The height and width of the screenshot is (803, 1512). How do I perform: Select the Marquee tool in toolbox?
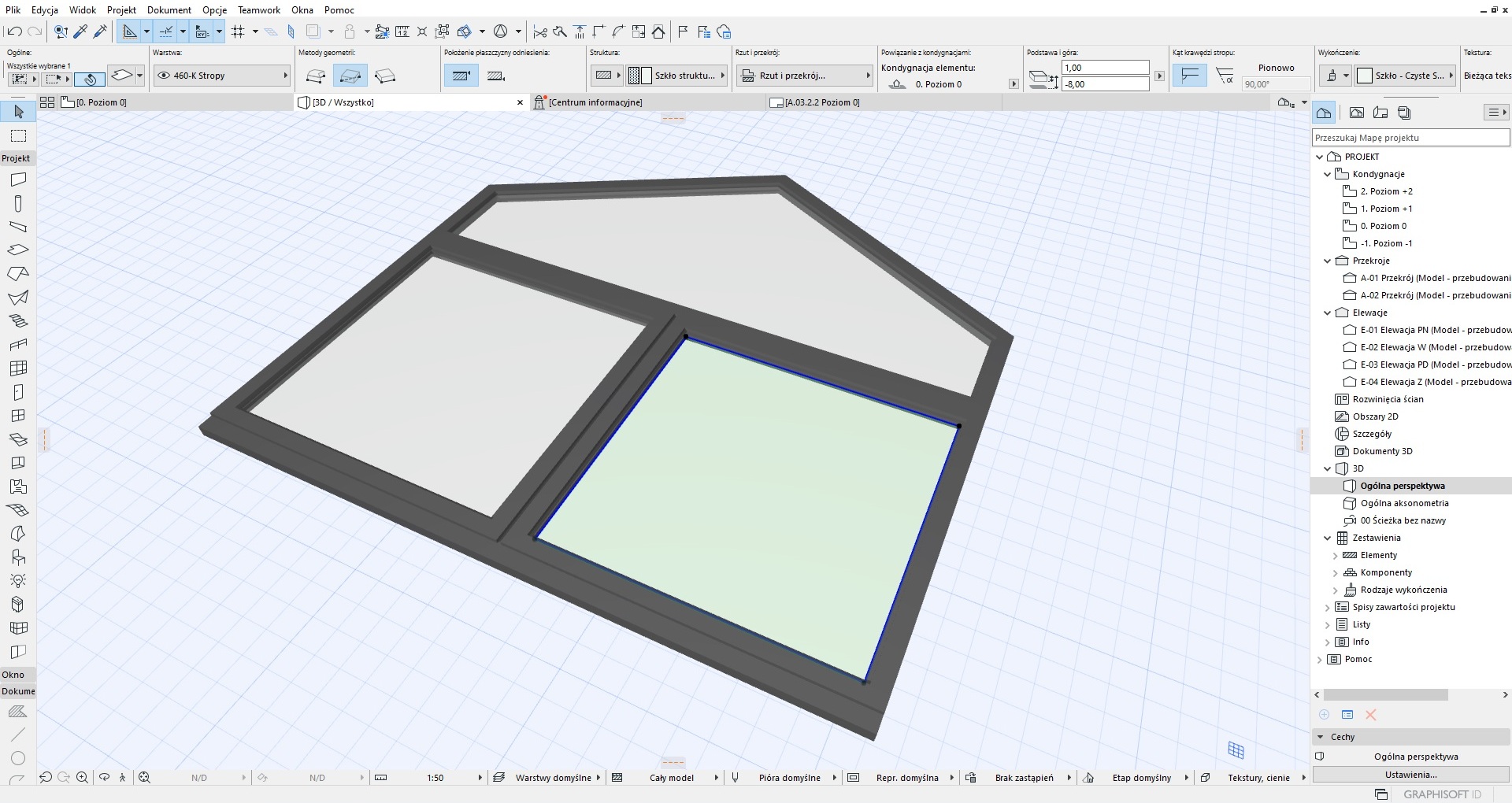[18, 135]
